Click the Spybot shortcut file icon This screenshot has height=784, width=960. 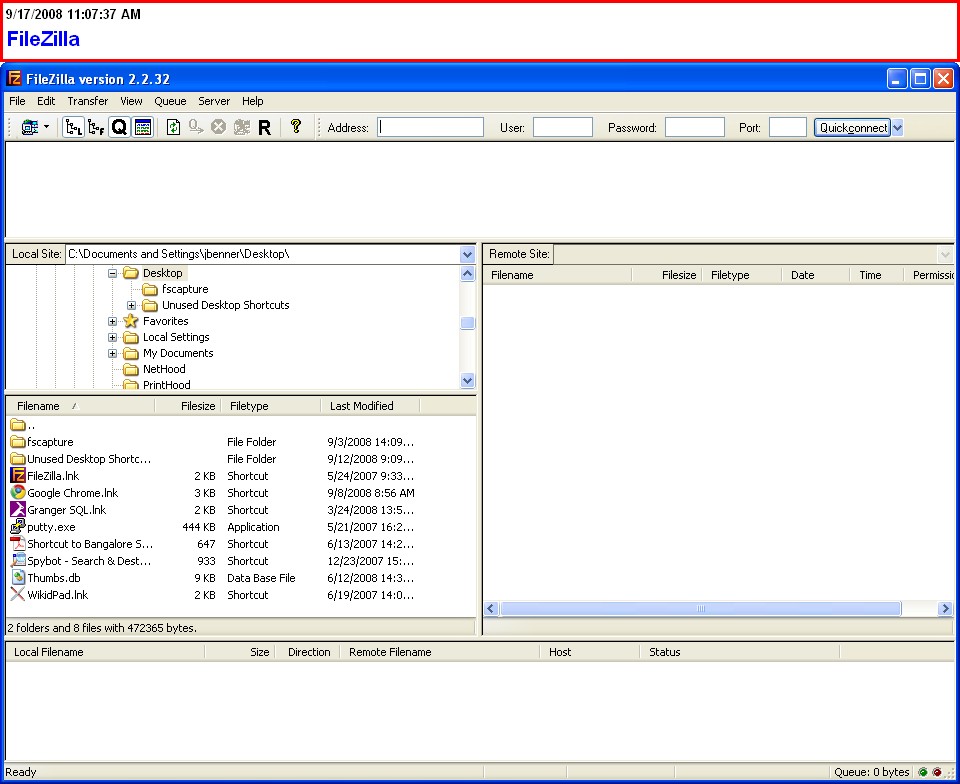[18, 561]
